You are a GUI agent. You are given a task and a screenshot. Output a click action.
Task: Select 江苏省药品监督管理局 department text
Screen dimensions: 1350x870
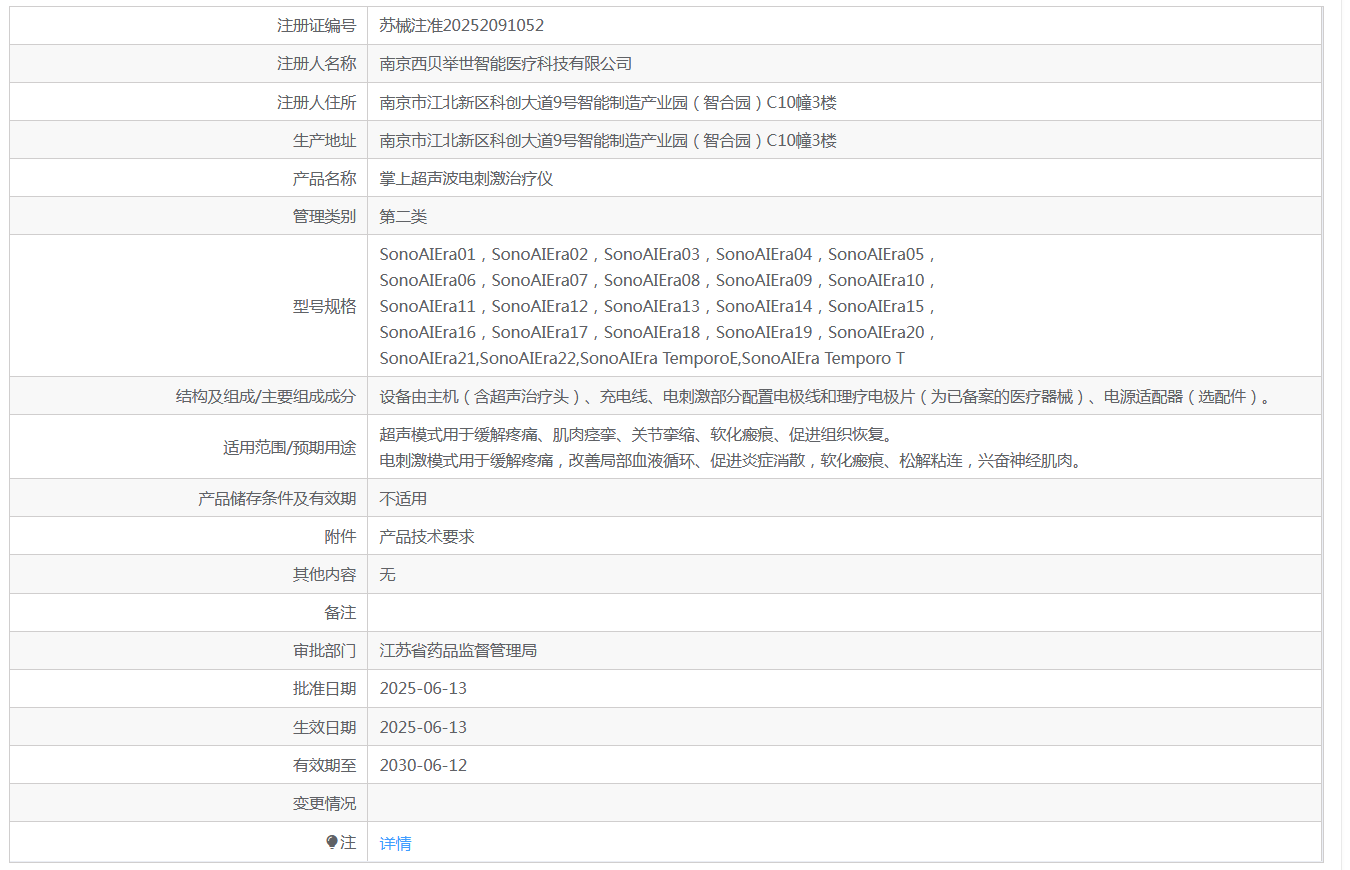coord(458,650)
